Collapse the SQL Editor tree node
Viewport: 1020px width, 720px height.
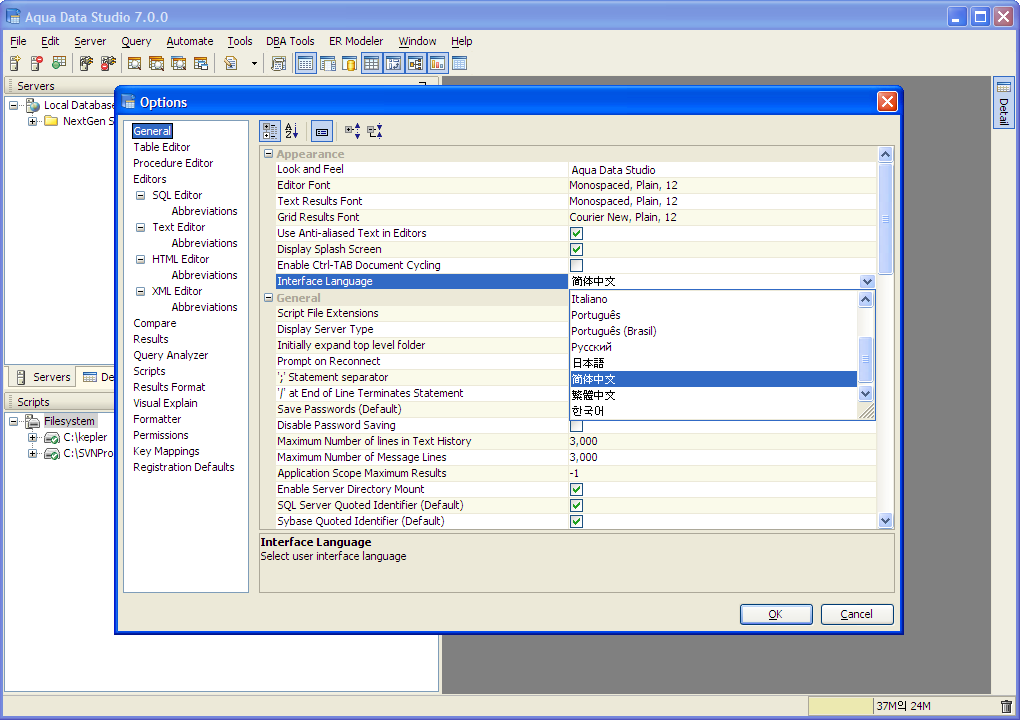coord(141,195)
